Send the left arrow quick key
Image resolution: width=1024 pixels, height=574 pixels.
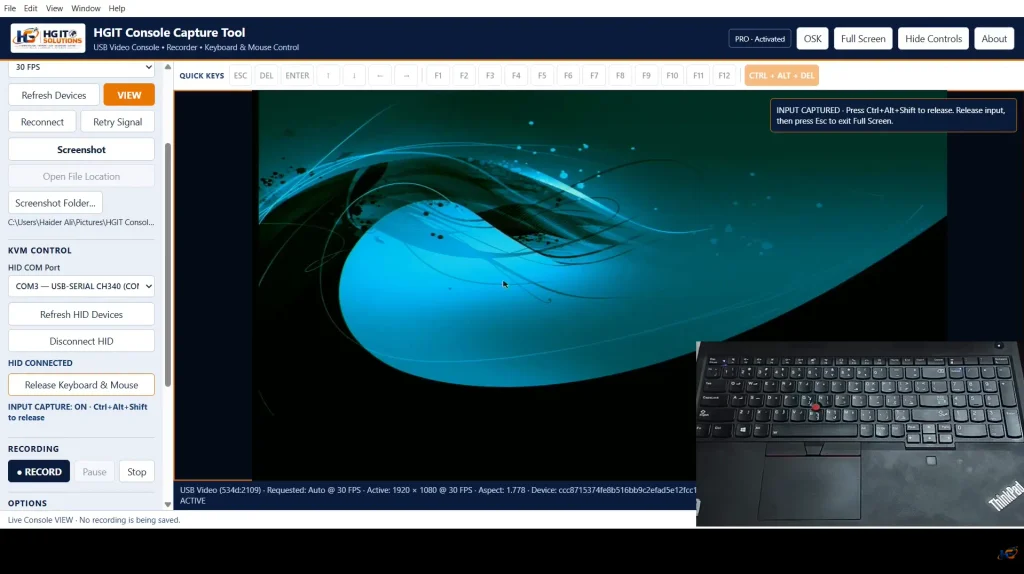pos(380,76)
